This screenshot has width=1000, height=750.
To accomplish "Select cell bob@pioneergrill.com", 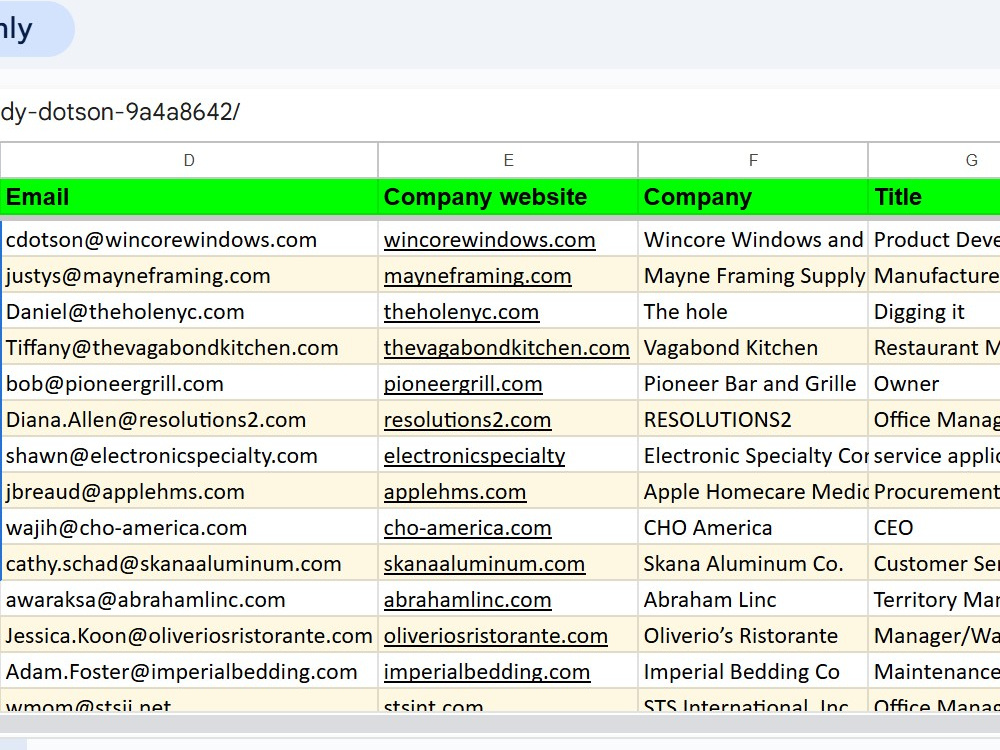I will pyautogui.click(x=189, y=384).
